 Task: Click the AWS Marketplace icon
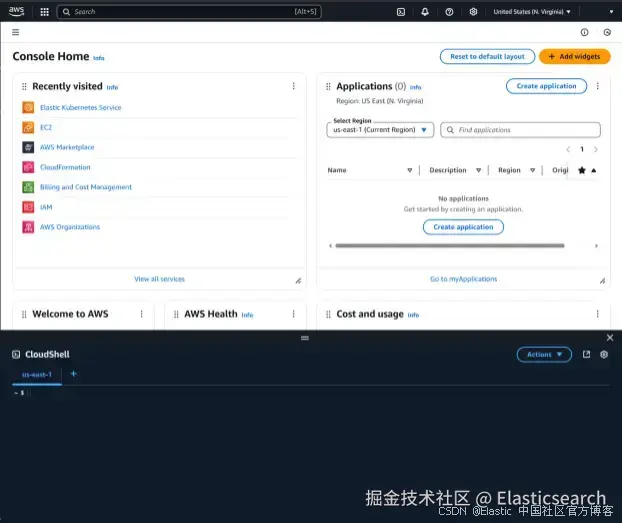point(28,147)
